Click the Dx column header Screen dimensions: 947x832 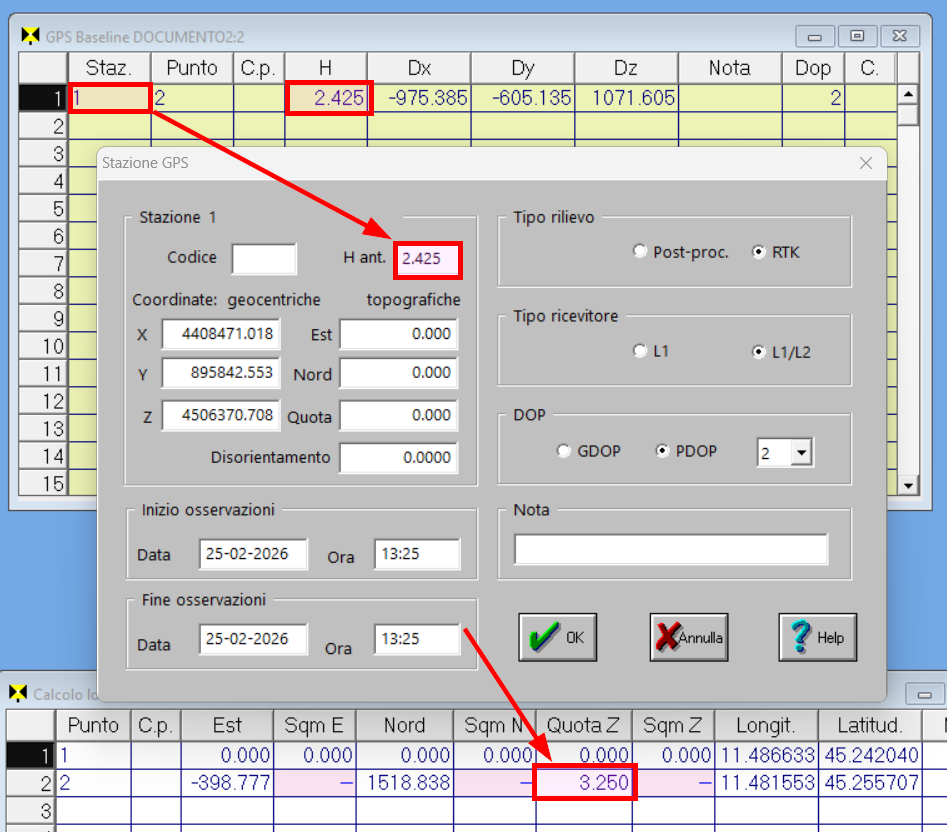[419, 68]
